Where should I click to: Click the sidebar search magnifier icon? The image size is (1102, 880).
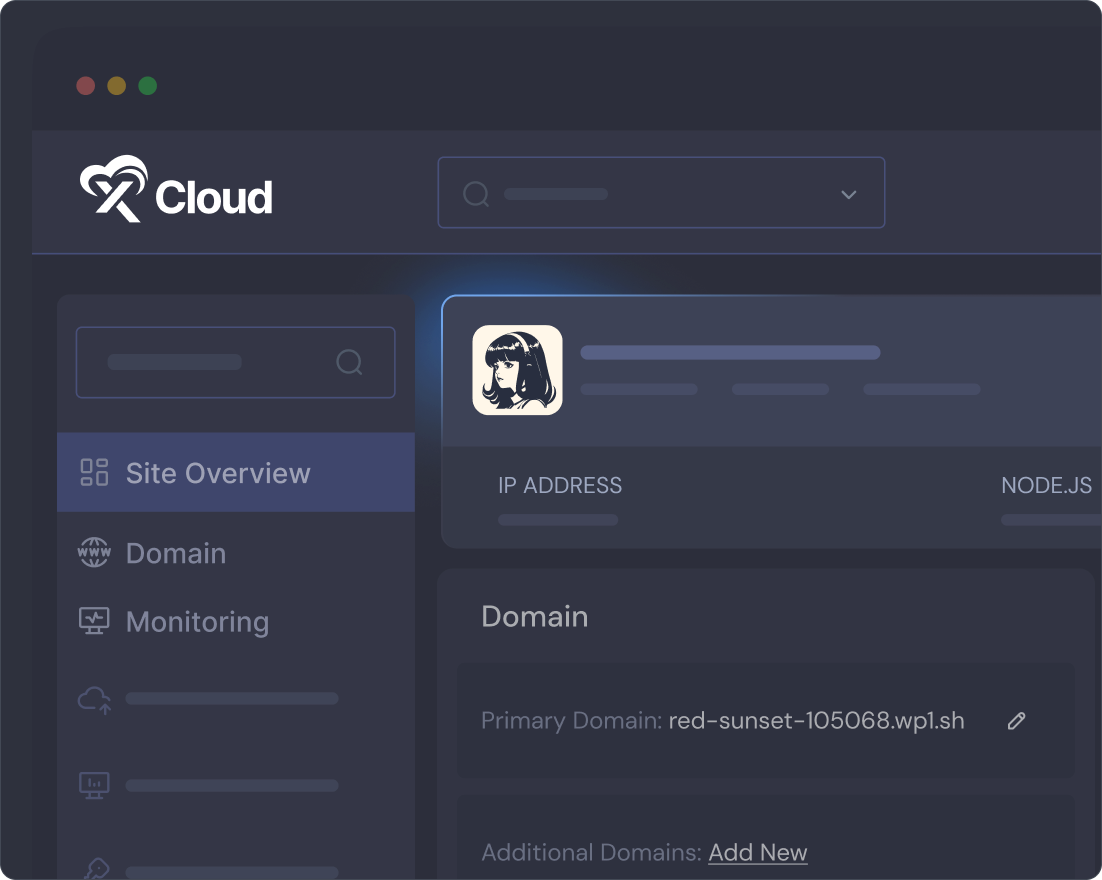tap(349, 362)
